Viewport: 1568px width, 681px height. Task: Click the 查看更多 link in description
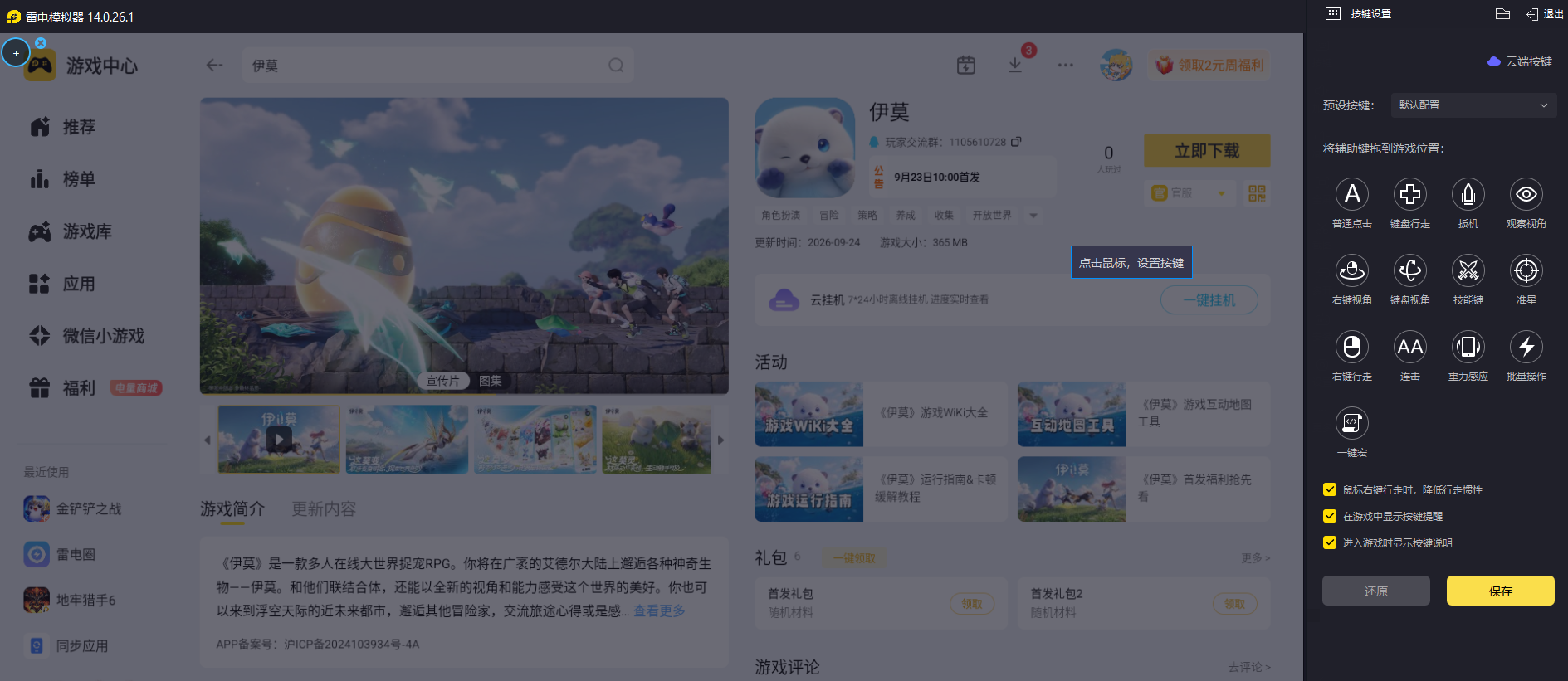pyautogui.click(x=659, y=610)
